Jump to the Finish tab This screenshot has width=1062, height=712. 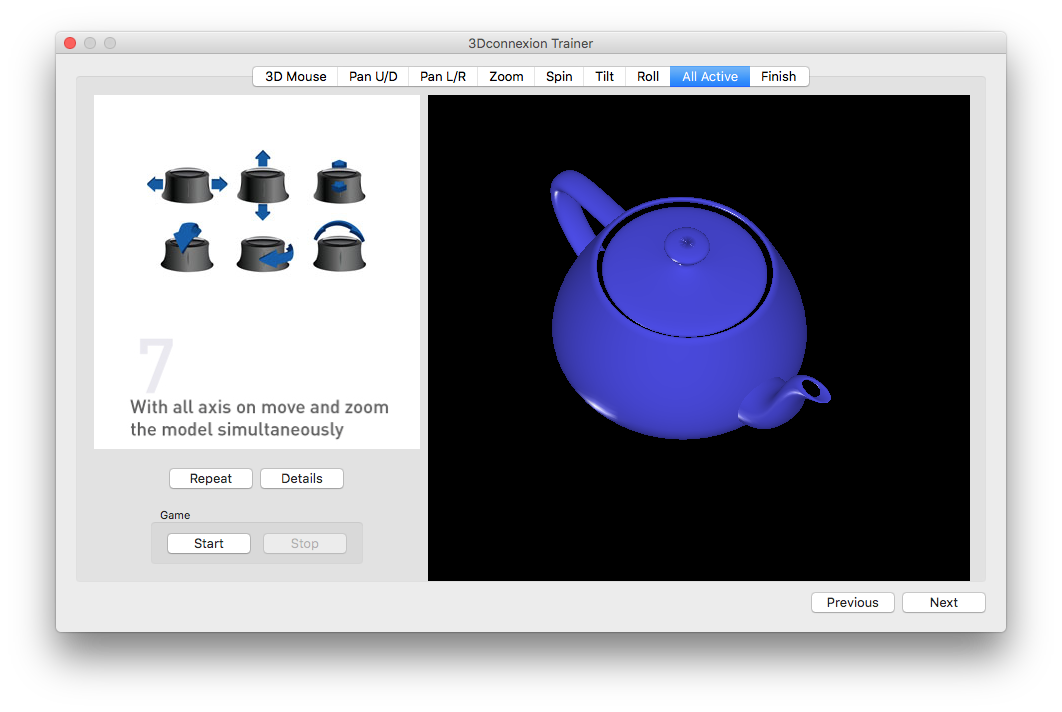point(778,76)
